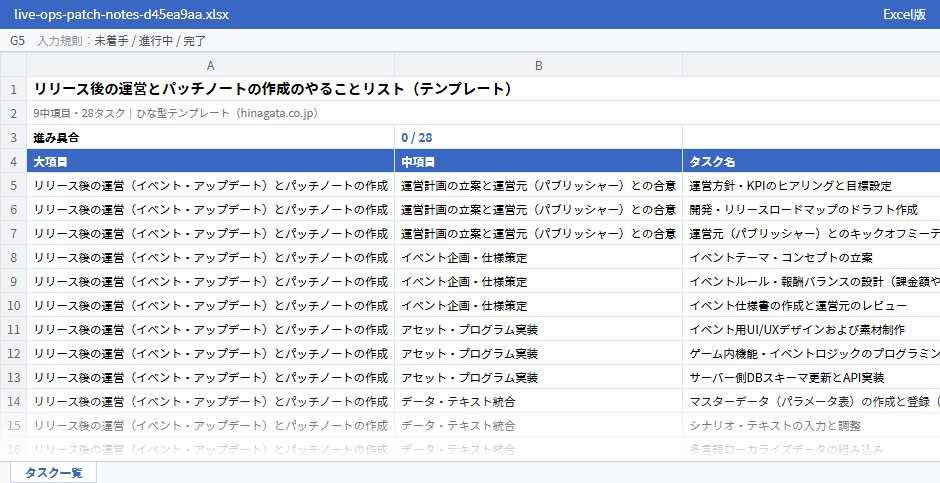
Task: Click 運営計画の立案 cell in row 7
Action: click(x=538, y=233)
